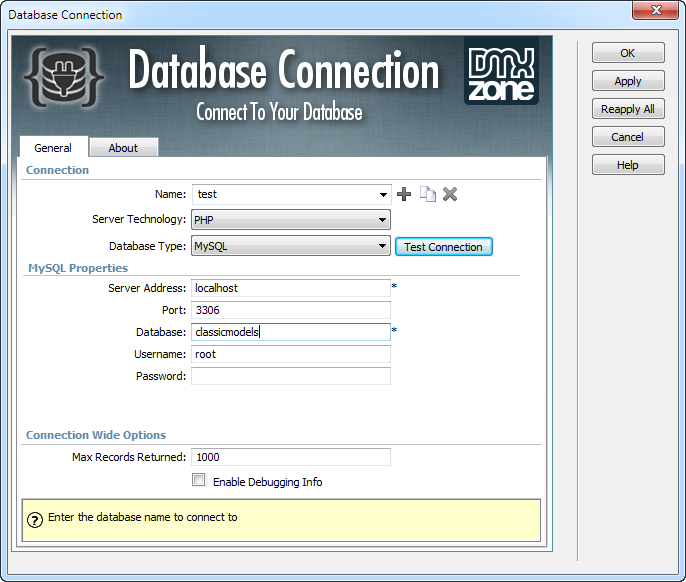Screen dimensions: 686x582
Task: Click the Test Connection button
Action: pos(444,247)
